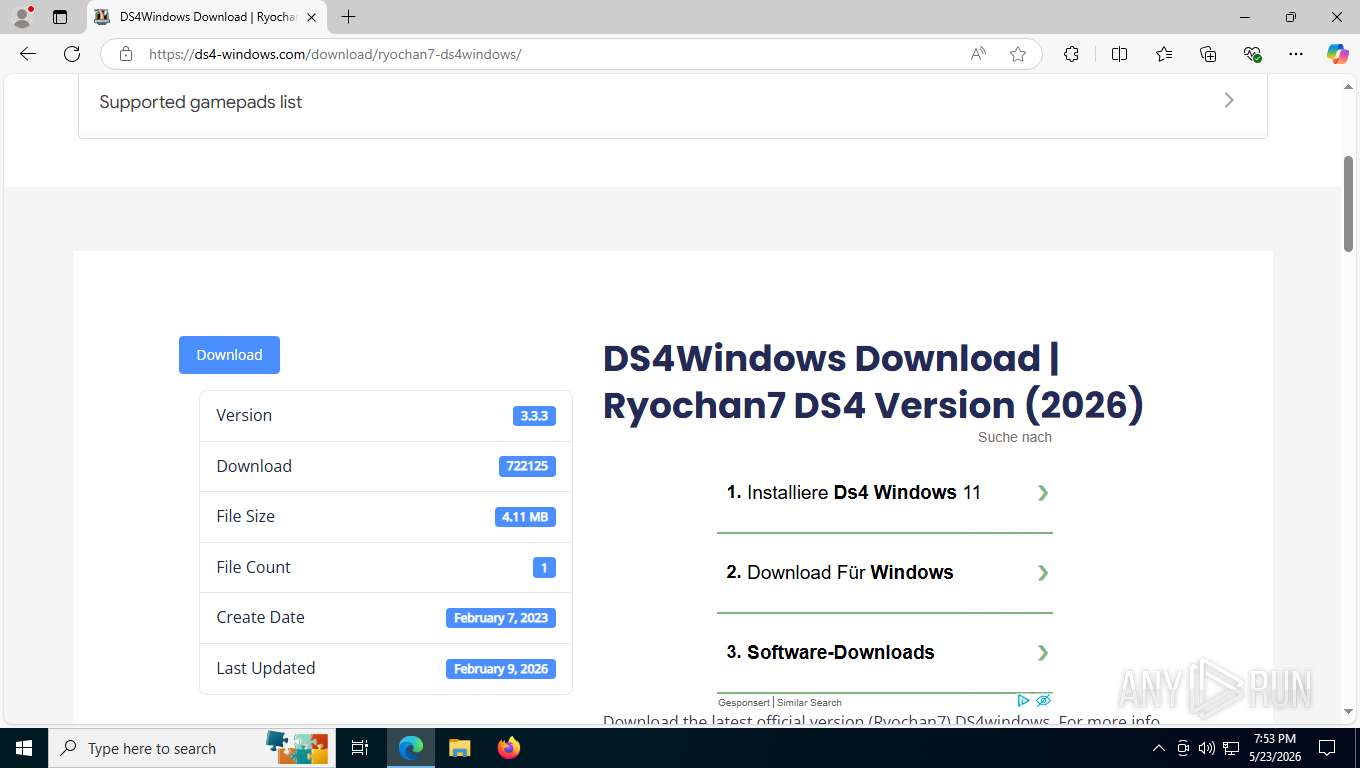Screen dimensions: 1360x768
Task: Click the Create Date row label
Action: [260, 617]
